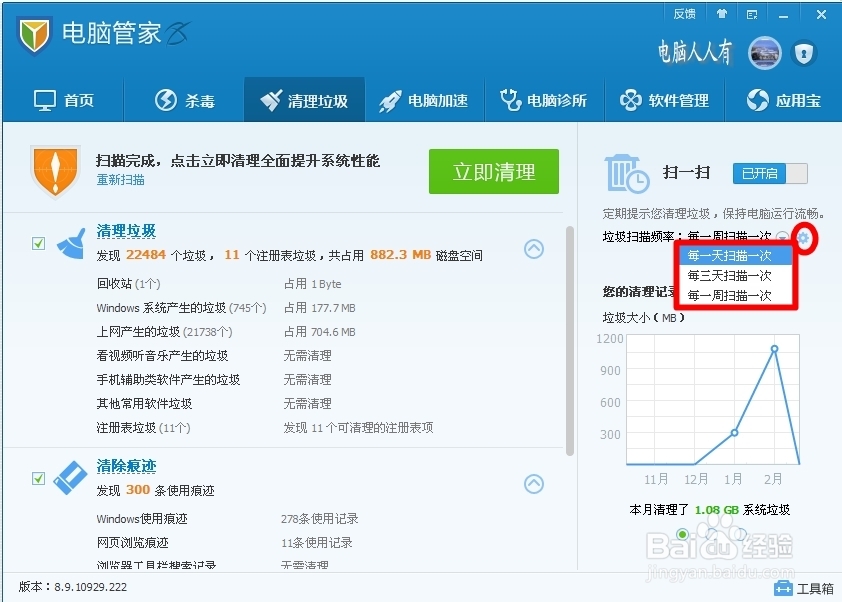Switch to the 杀毒 tab
842x602 pixels.
coord(185,100)
